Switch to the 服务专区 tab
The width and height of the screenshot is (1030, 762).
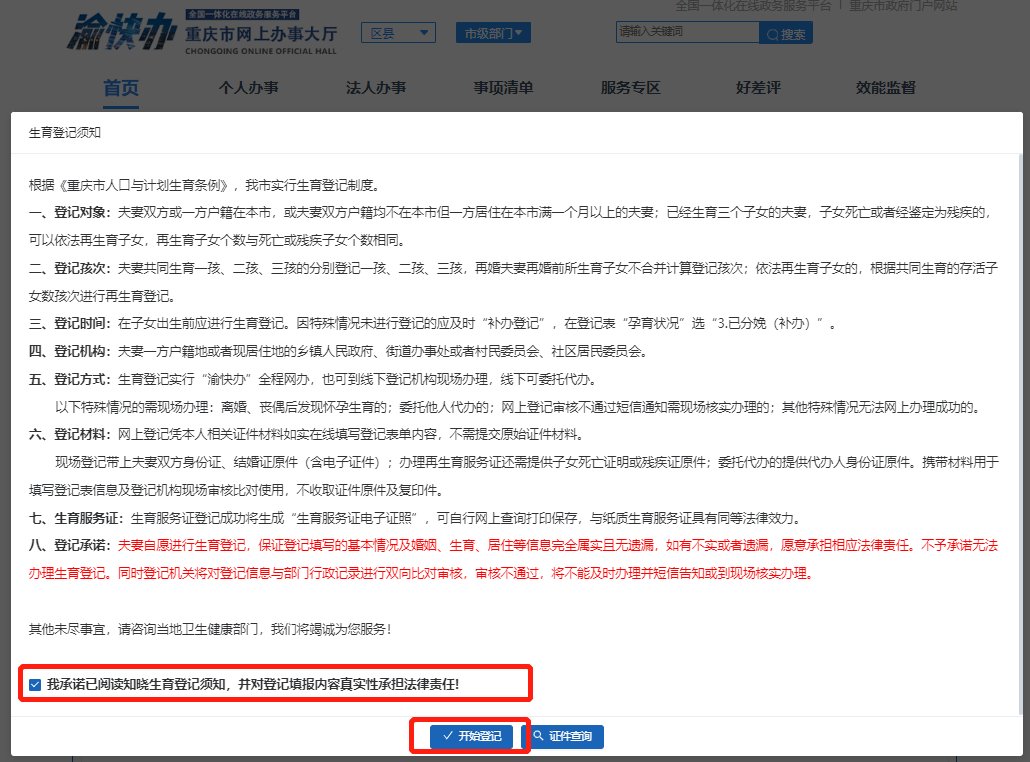(x=630, y=87)
